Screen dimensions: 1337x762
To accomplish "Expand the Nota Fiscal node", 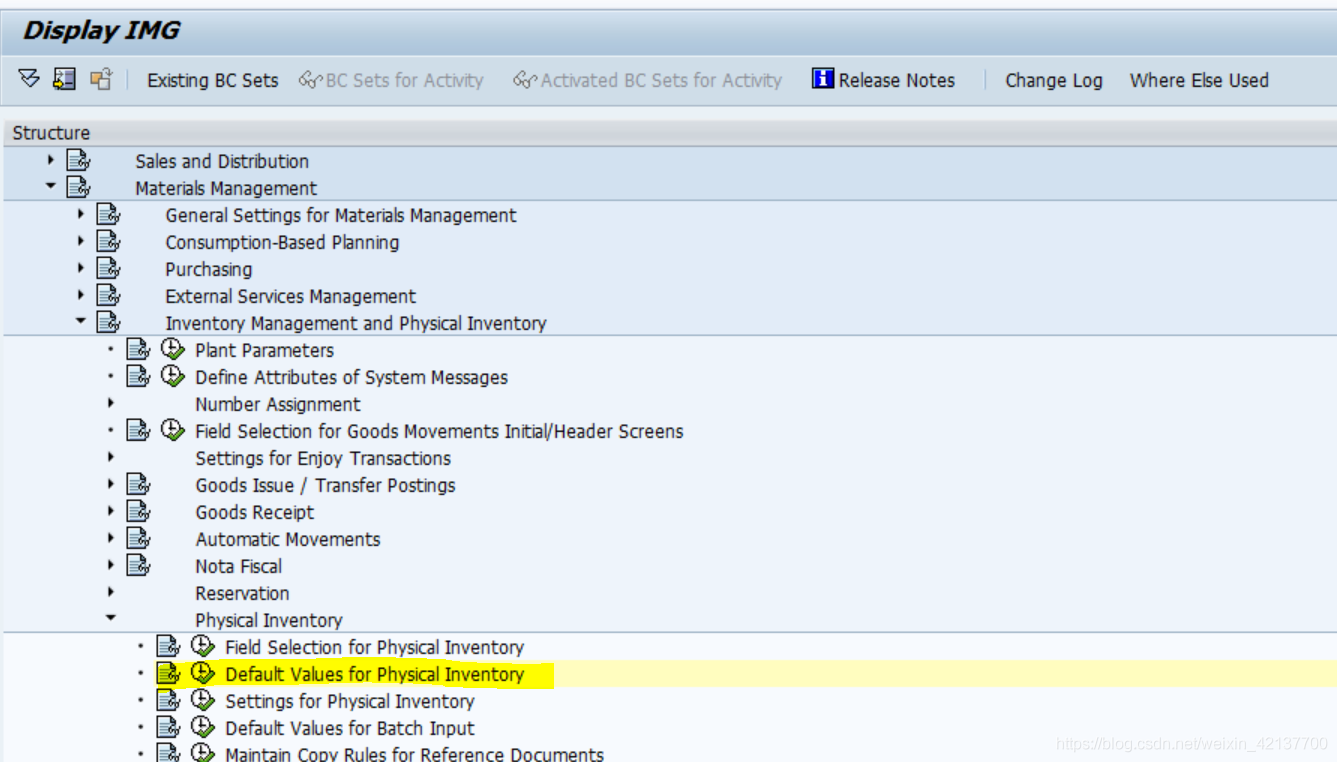I will 110,565.
